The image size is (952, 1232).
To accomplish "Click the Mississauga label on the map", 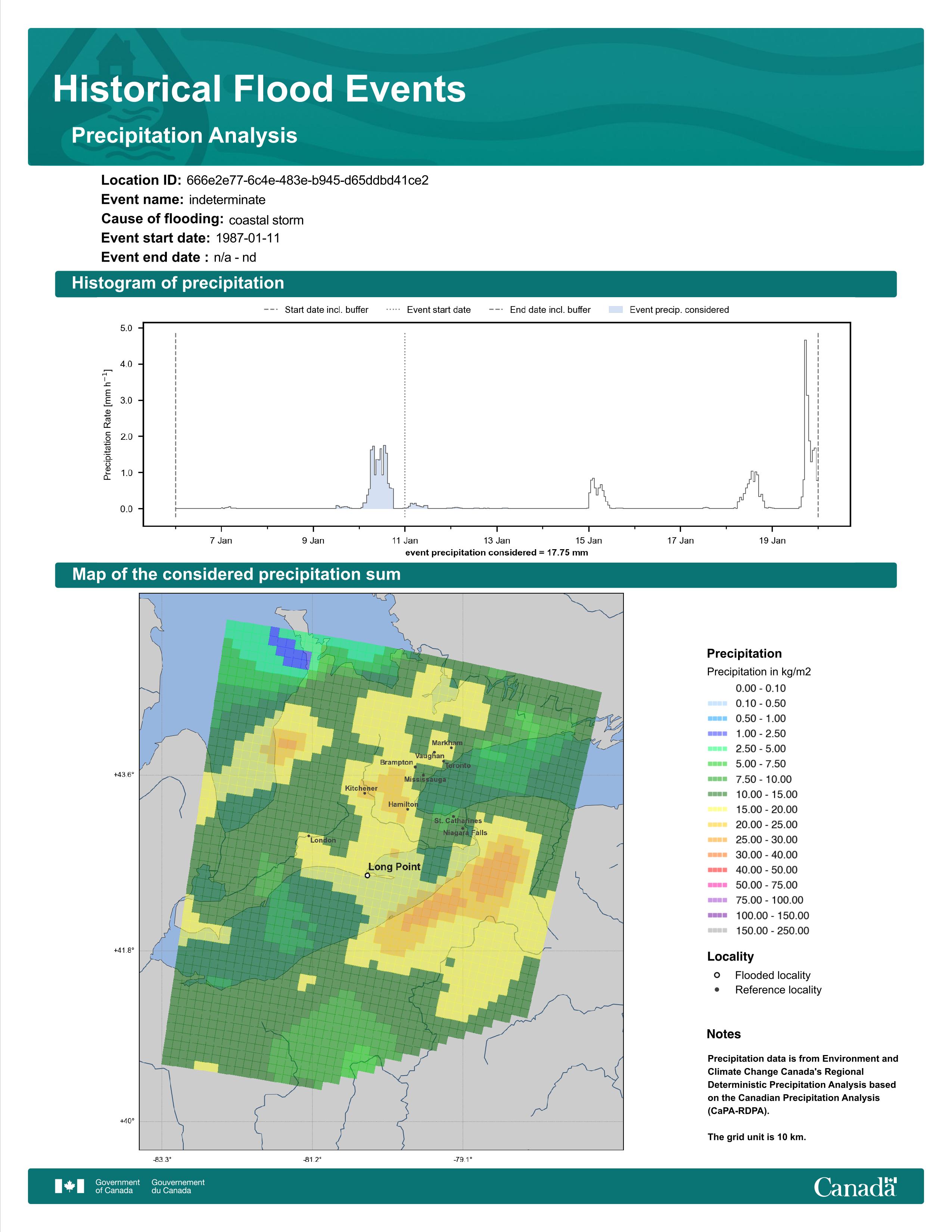I will (425, 780).
